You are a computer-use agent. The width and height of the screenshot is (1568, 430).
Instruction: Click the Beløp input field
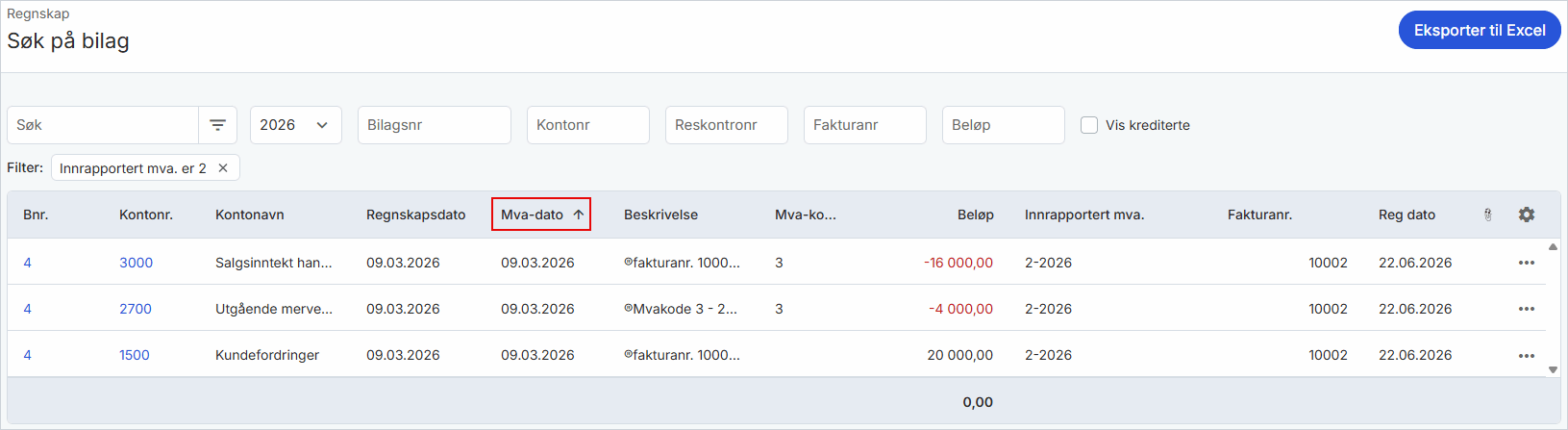tap(1004, 125)
